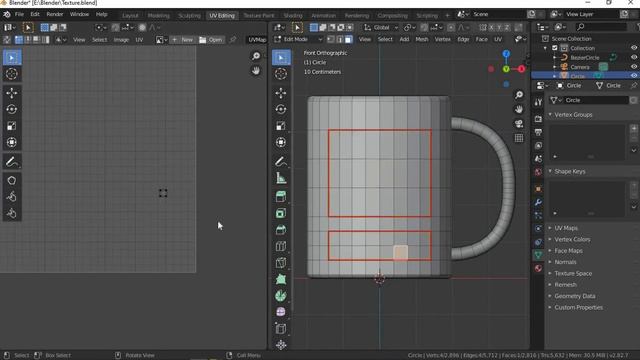640x360 pixels.
Task: Open the Global transform orientation dropdown
Action: [x=380, y=27]
